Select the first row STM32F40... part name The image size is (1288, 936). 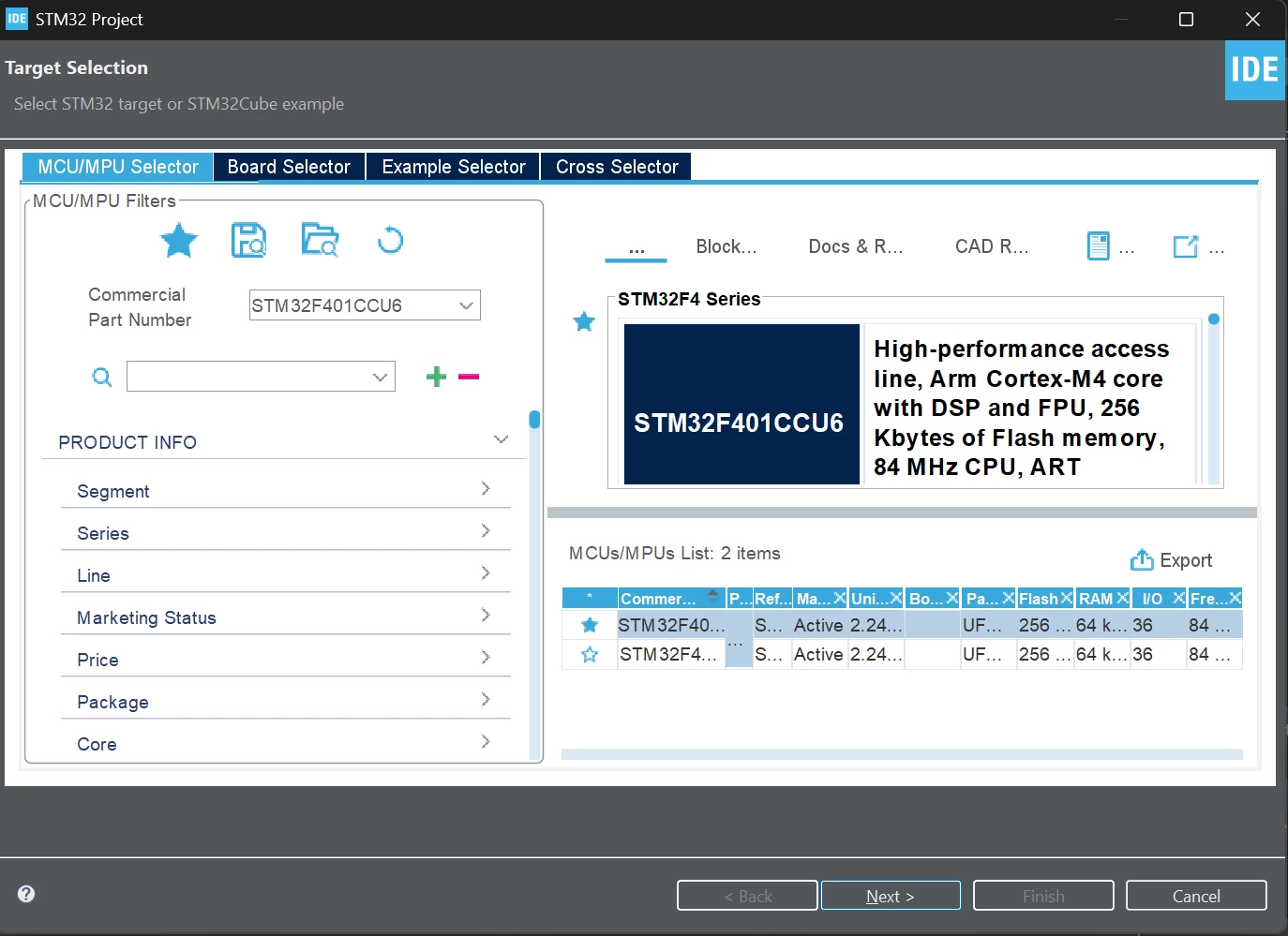672,625
